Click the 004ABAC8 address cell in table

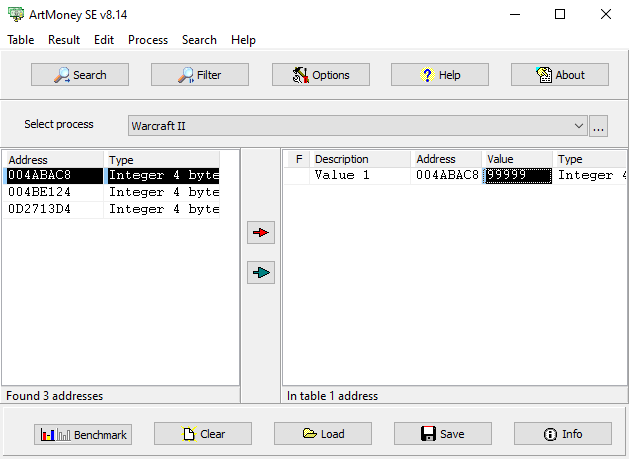446,175
